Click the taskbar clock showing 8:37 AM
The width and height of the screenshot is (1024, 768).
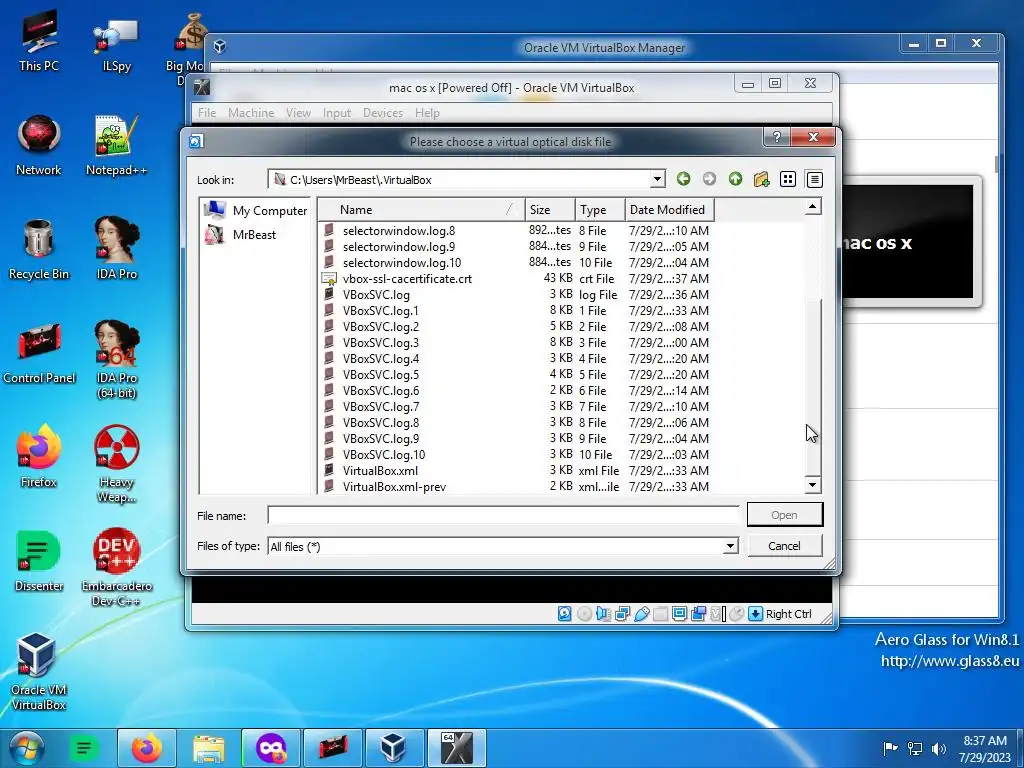[x=985, y=749]
